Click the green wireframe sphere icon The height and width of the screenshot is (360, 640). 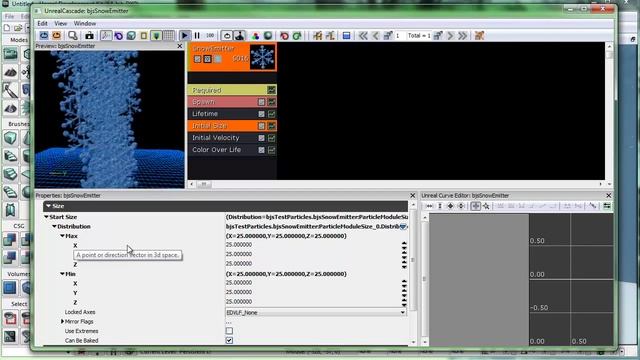pyautogui.click(x=268, y=36)
